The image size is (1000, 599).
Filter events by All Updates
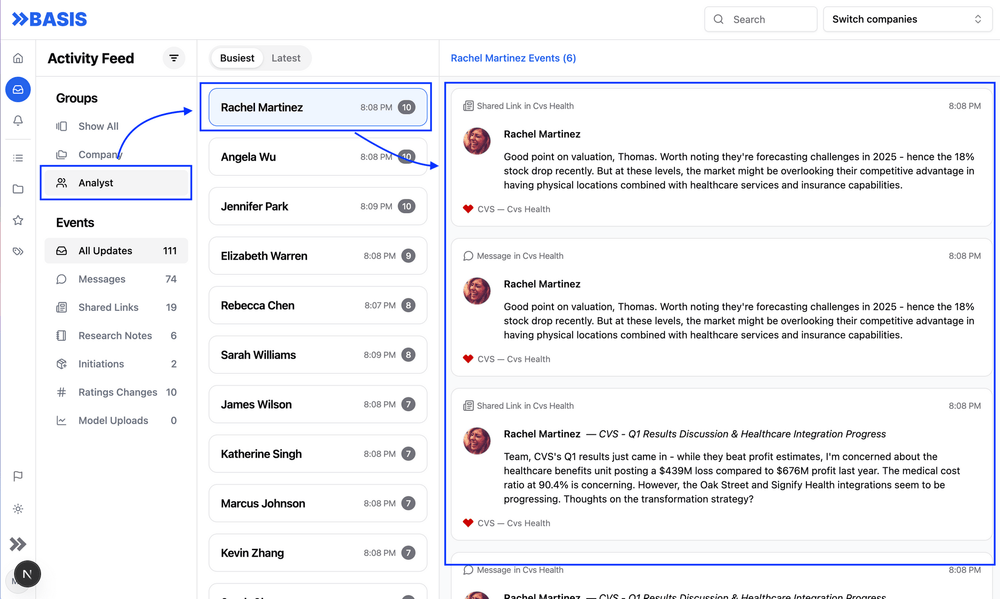coord(116,251)
